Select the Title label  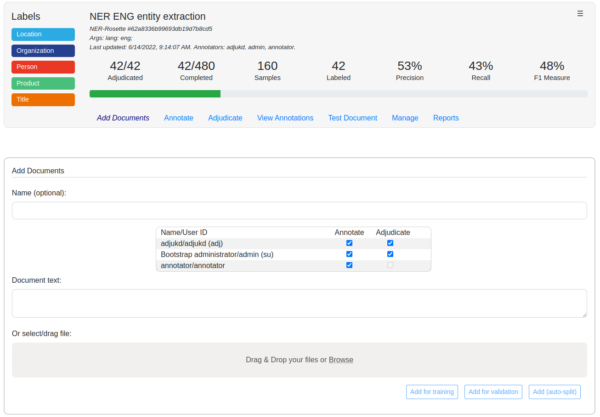(43, 99)
